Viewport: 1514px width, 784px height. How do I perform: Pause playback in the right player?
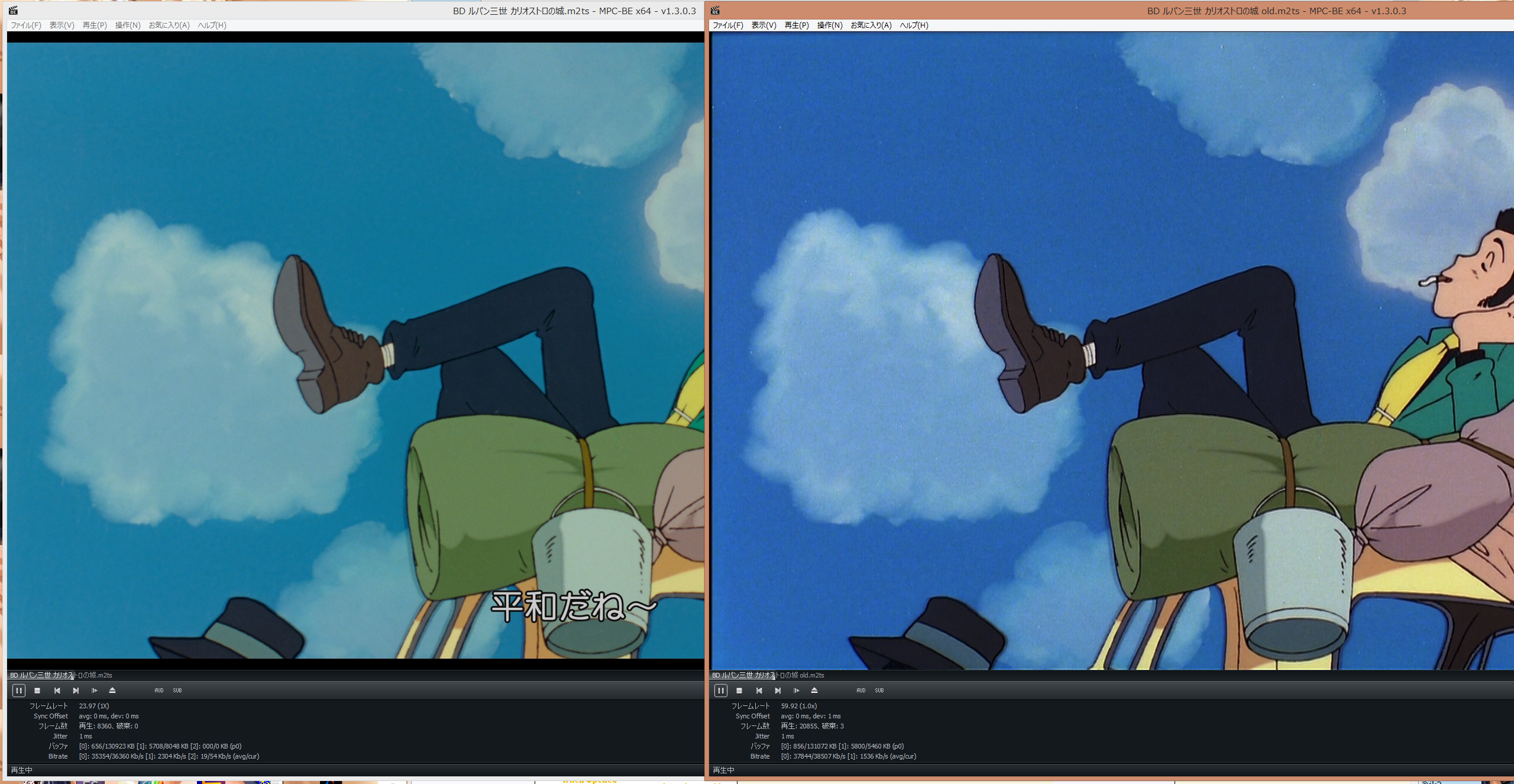(x=720, y=690)
